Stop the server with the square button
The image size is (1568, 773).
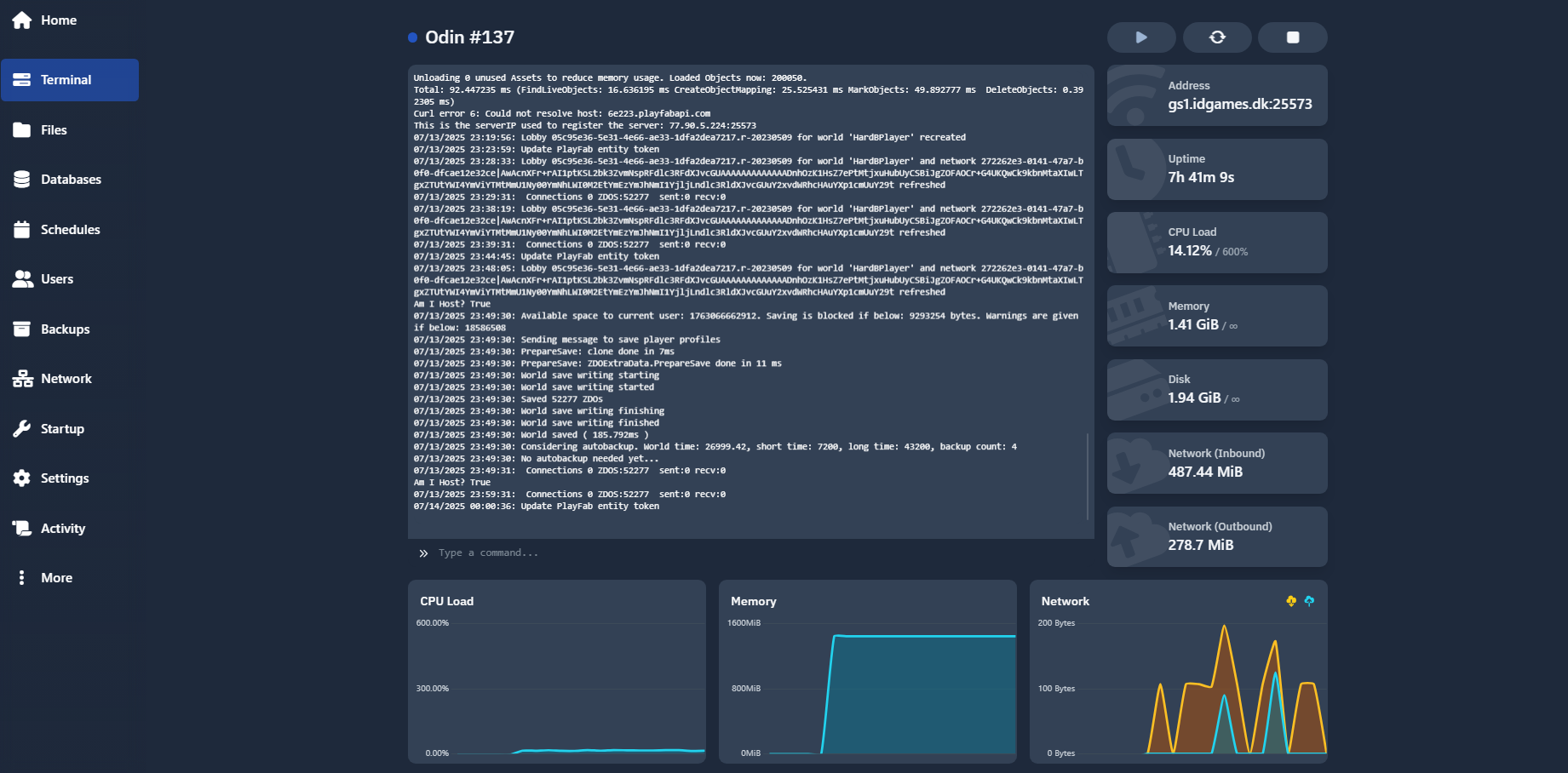click(1292, 37)
